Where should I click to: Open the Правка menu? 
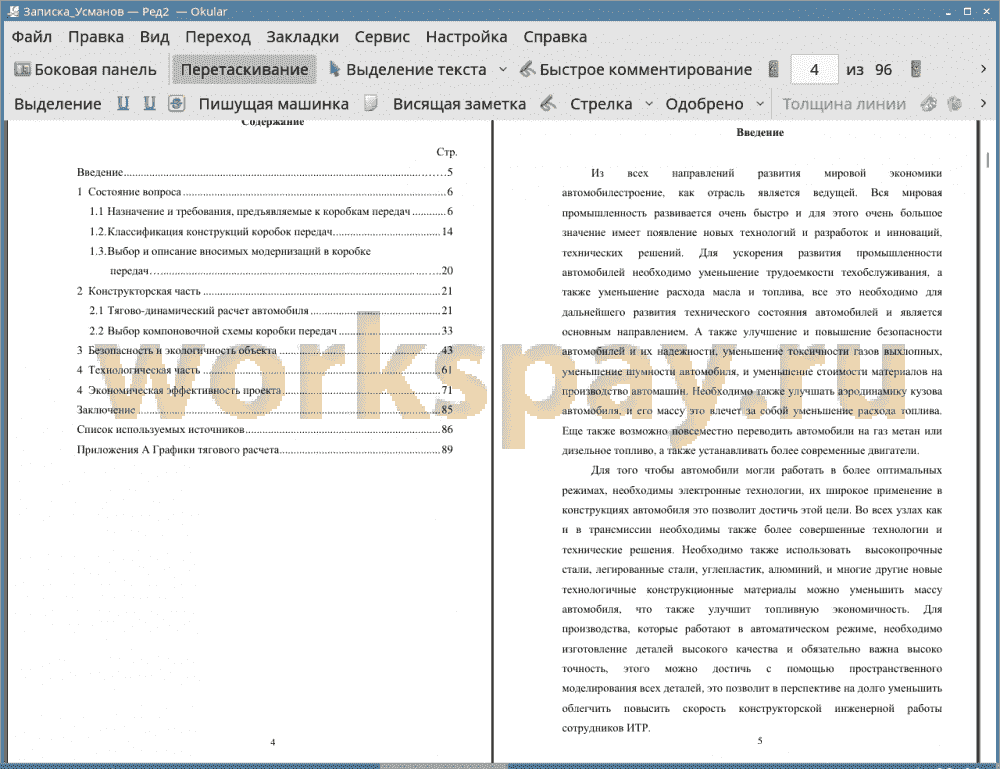(96, 37)
